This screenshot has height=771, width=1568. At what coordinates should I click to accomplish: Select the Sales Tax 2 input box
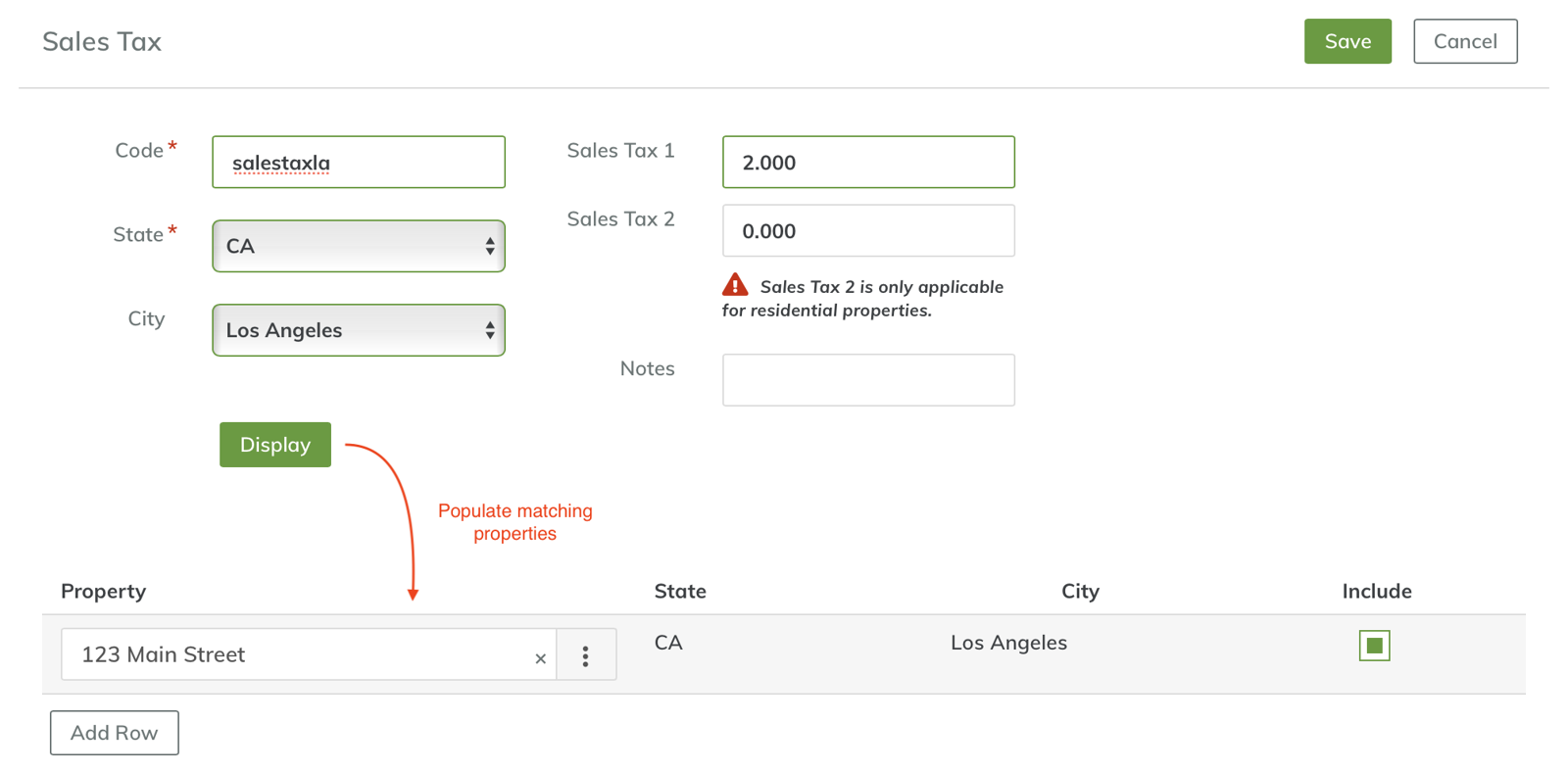click(x=868, y=231)
